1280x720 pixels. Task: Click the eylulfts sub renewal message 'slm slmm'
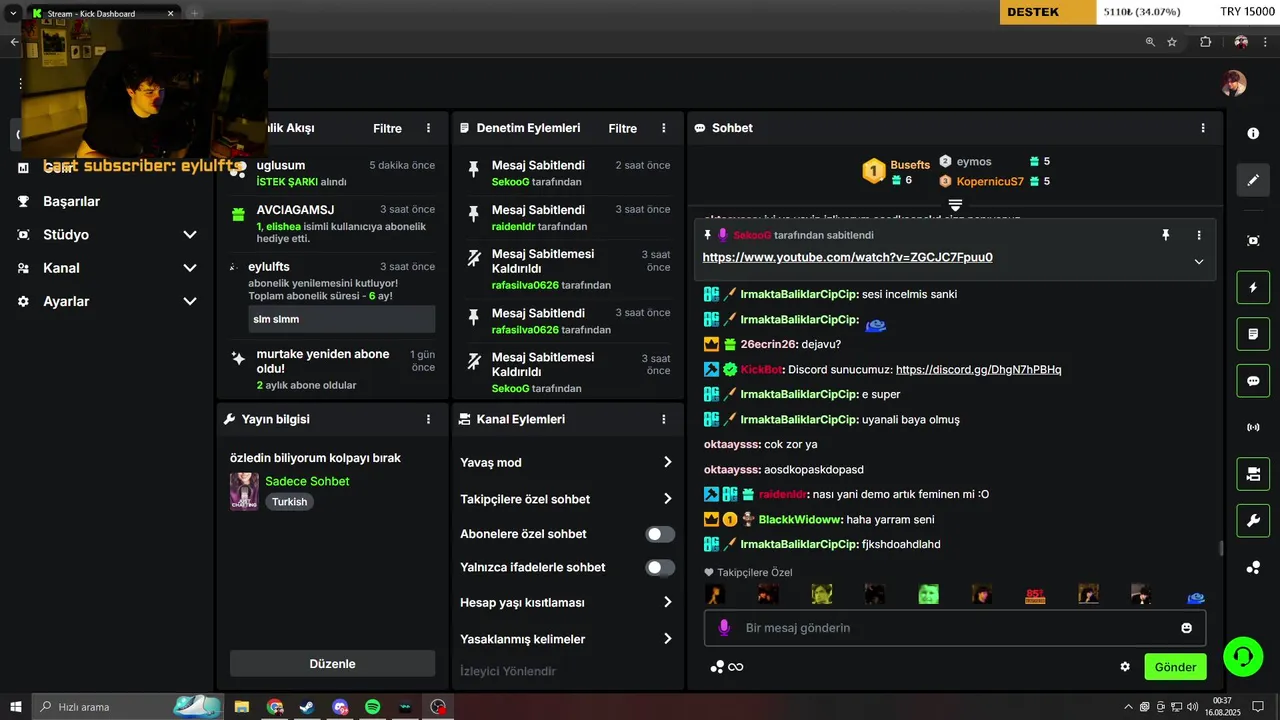click(342, 319)
